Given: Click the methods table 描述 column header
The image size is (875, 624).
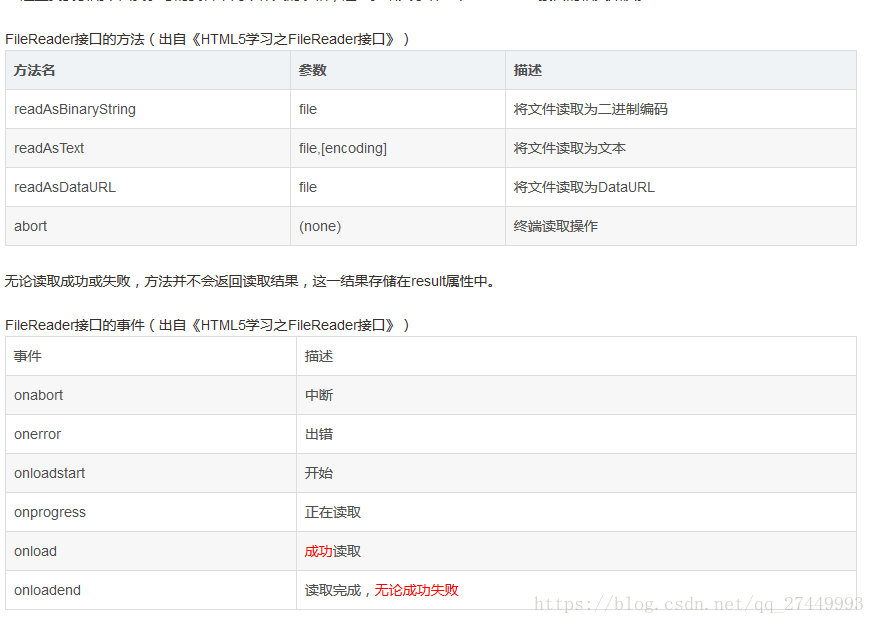Looking at the screenshot, I should 681,70.
